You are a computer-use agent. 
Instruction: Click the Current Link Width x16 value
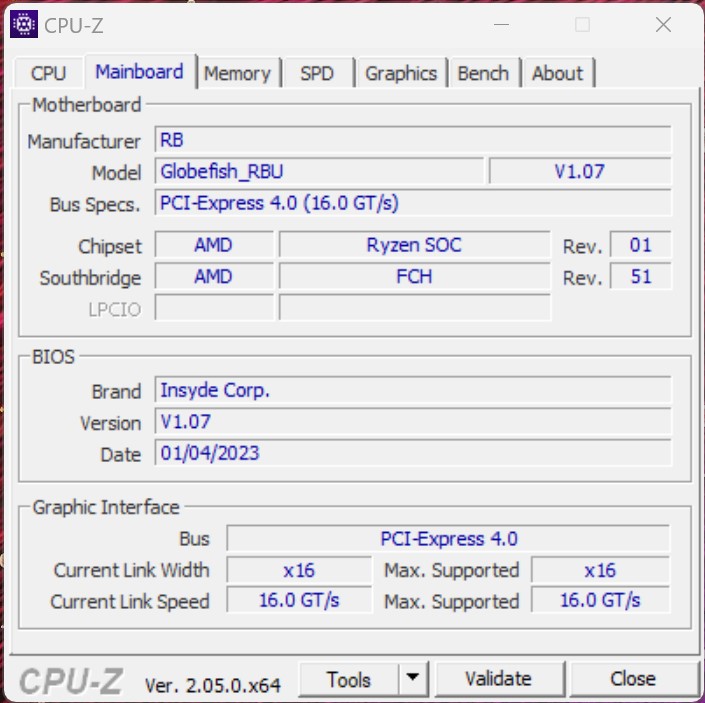click(x=299, y=570)
